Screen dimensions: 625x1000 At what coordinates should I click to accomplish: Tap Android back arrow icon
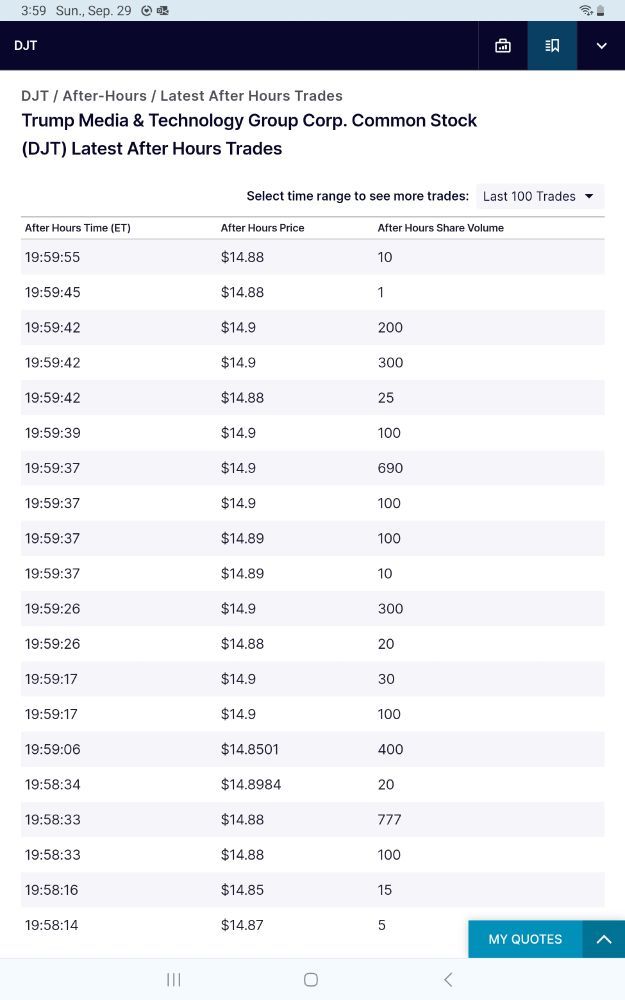click(x=448, y=979)
